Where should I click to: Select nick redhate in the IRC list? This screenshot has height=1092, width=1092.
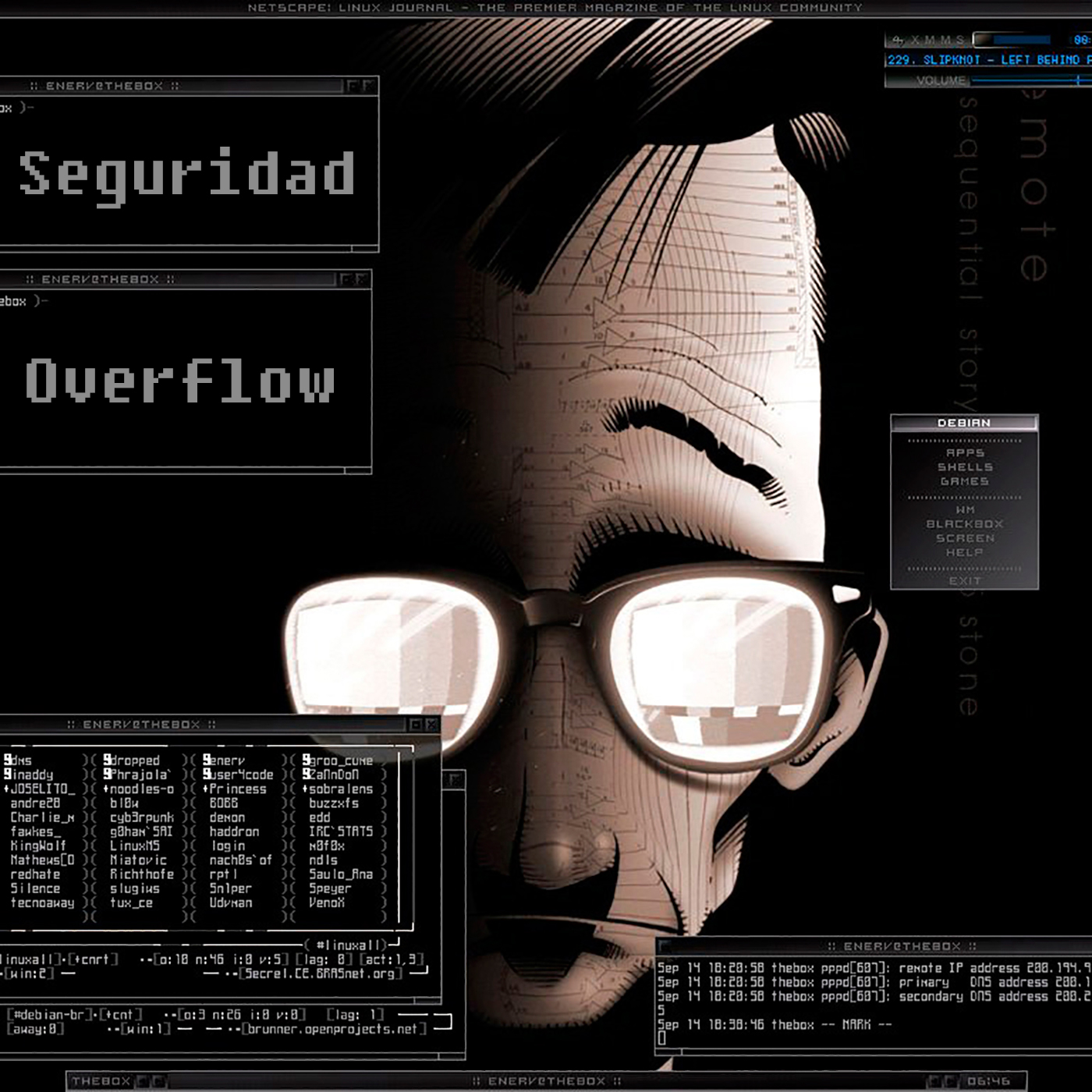pyautogui.click(x=35, y=874)
